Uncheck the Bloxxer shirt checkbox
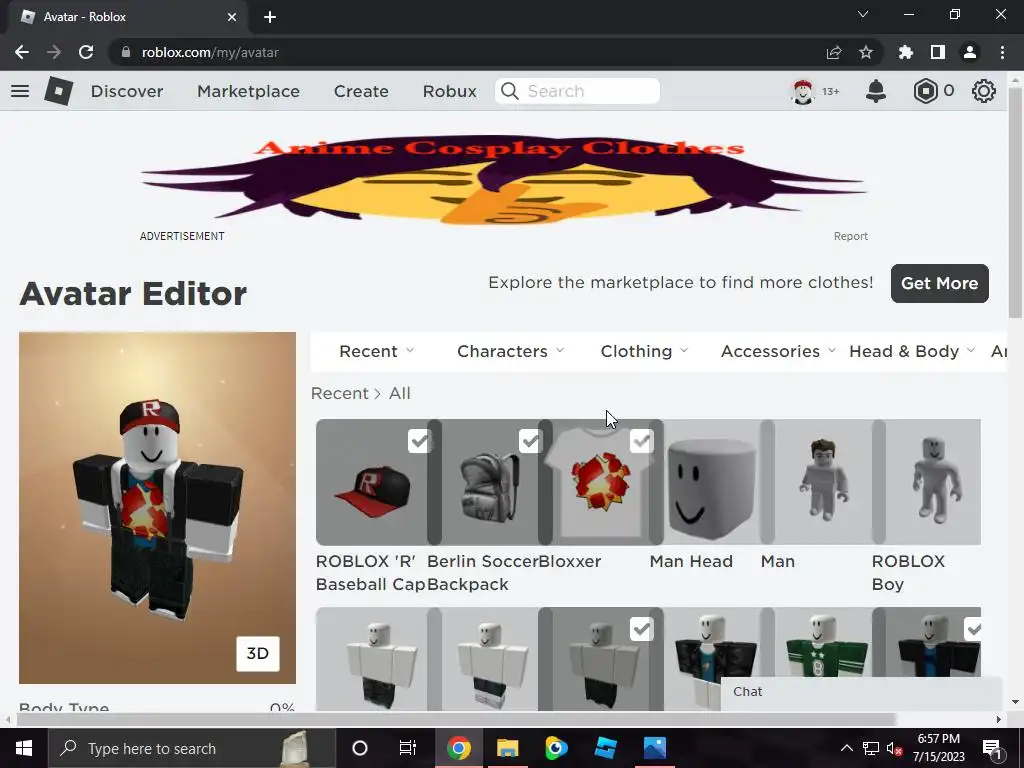This screenshot has width=1024, height=768. pos(641,441)
